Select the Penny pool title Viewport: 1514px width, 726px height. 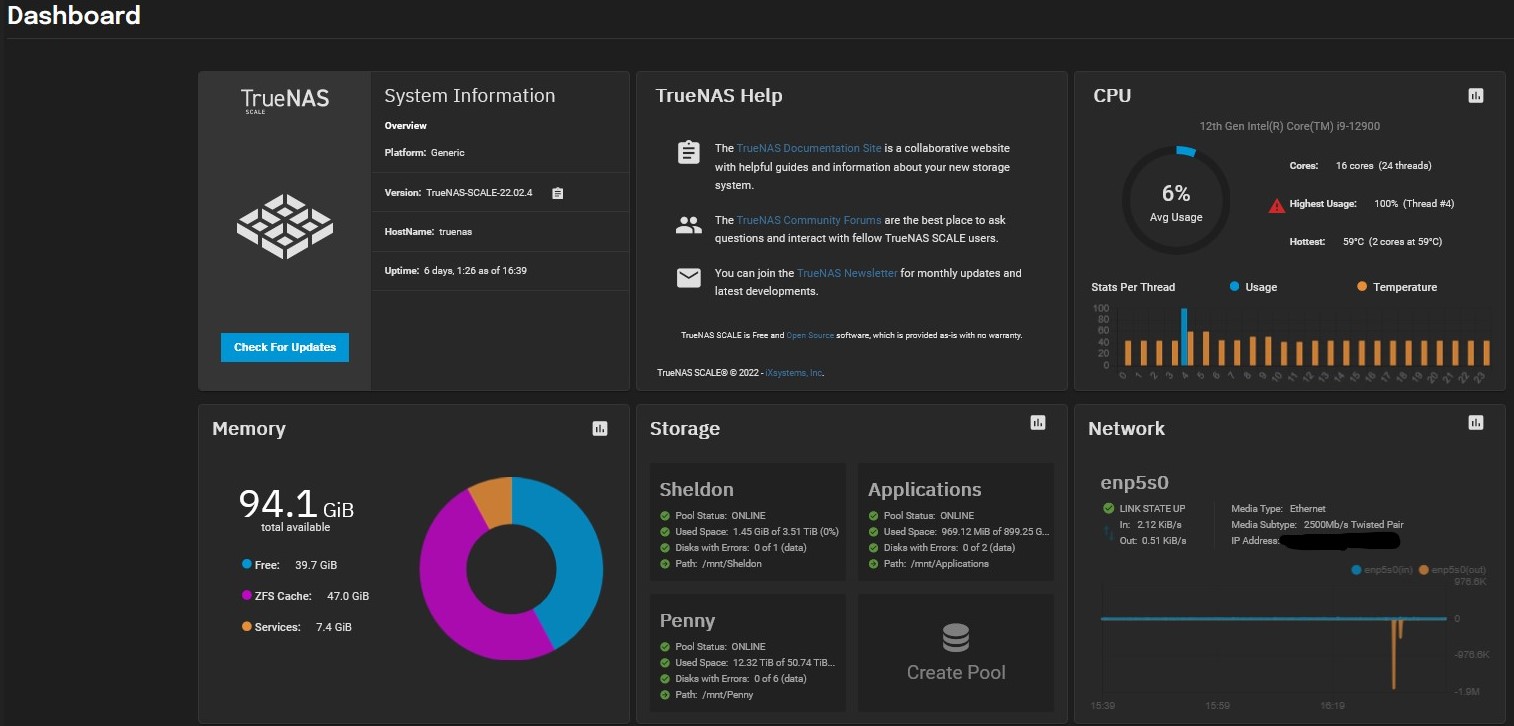point(688,620)
